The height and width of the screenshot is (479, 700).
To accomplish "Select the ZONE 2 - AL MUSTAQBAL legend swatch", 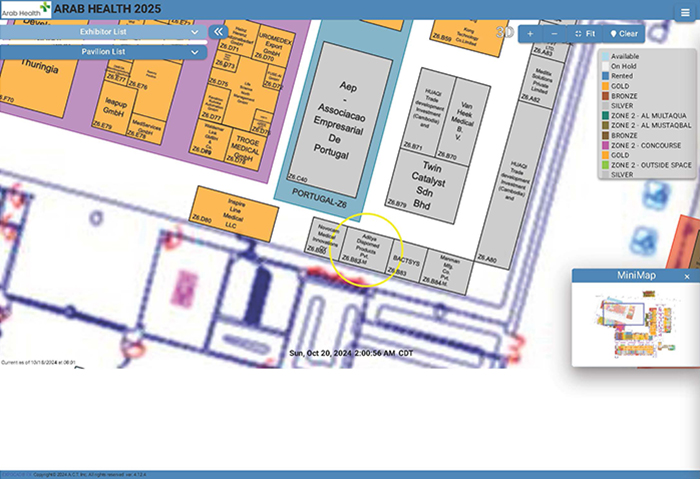I will coord(605,125).
